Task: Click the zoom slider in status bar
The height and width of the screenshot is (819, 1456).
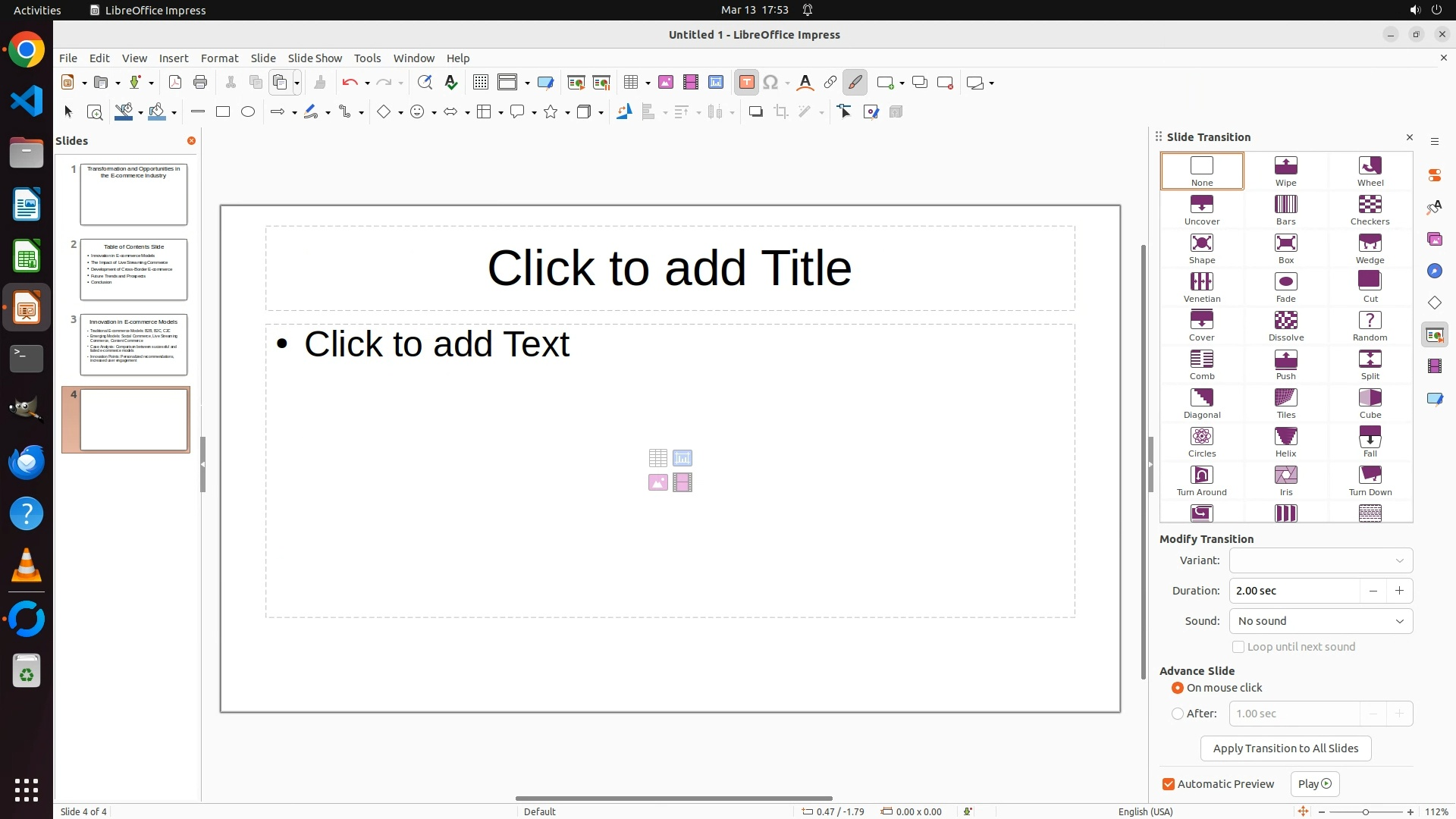Action: (x=1365, y=811)
